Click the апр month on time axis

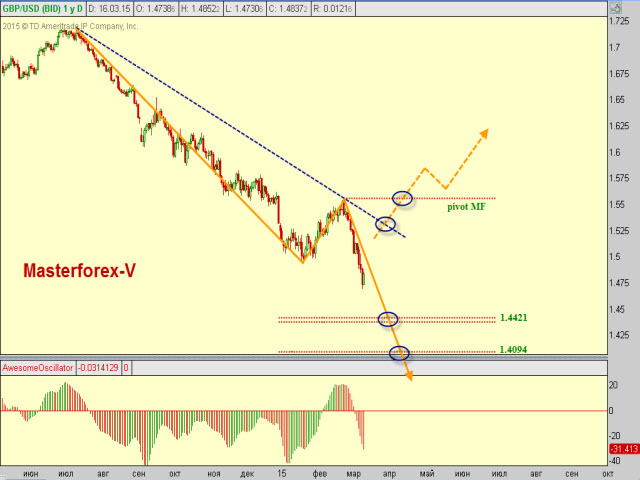click(389, 474)
